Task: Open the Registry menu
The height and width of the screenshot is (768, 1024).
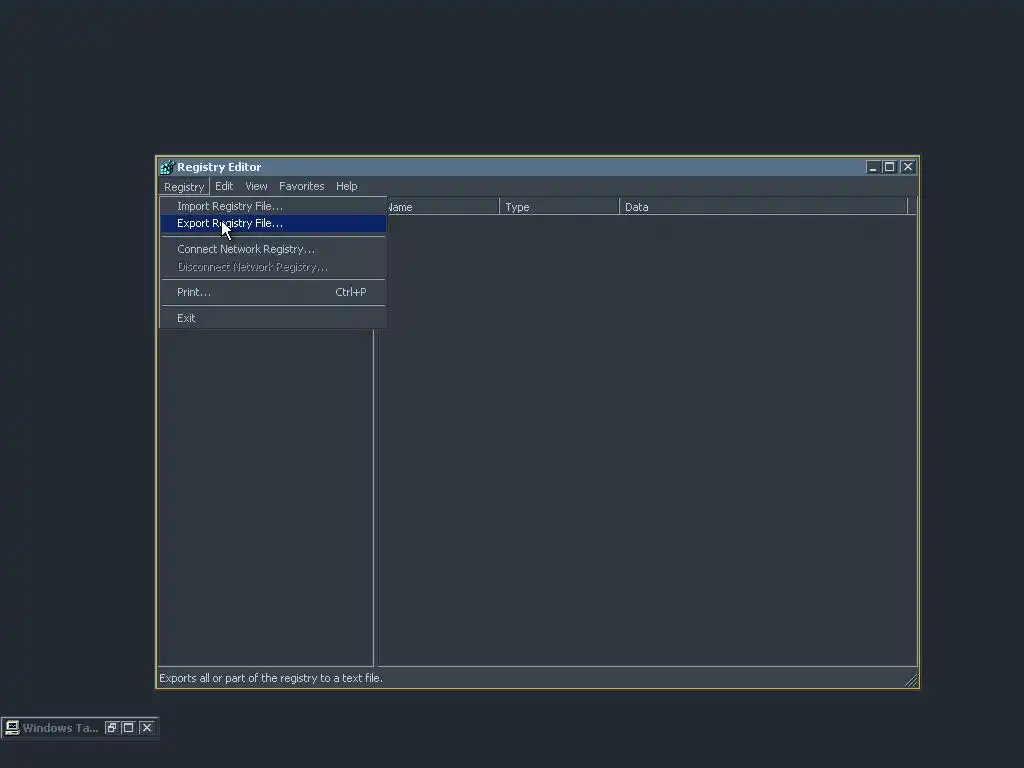Action: pyautogui.click(x=184, y=187)
